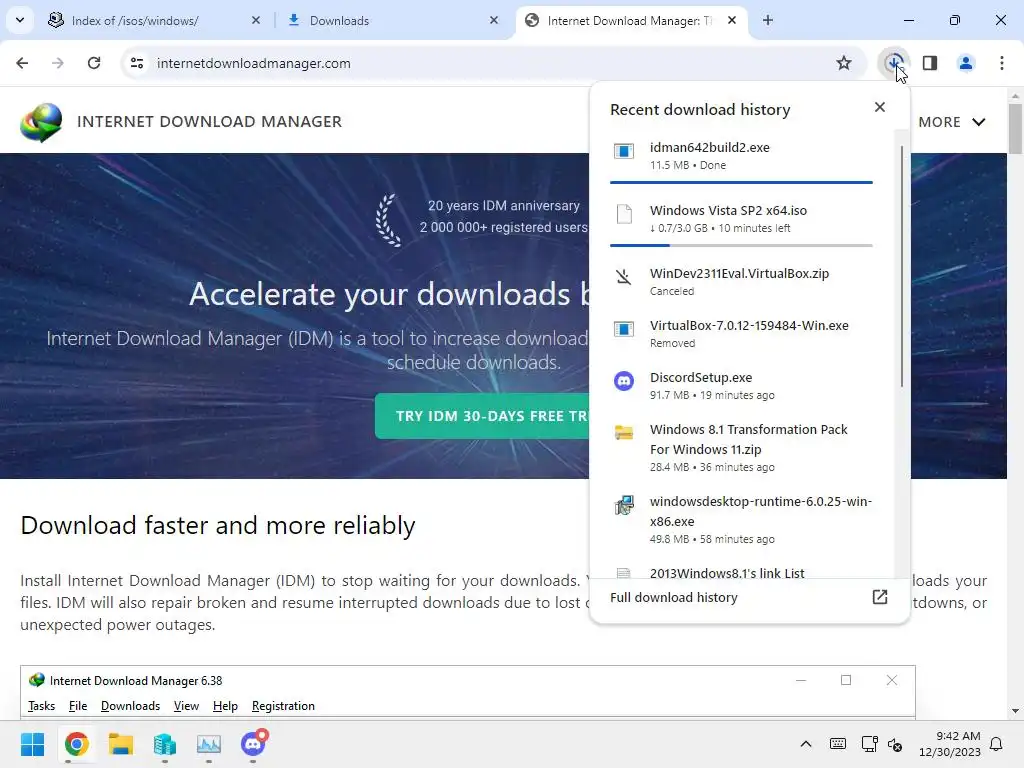Close the Index of /isos/windows/ tab
The width and height of the screenshot is (1024, 768).
click(256, 20)
